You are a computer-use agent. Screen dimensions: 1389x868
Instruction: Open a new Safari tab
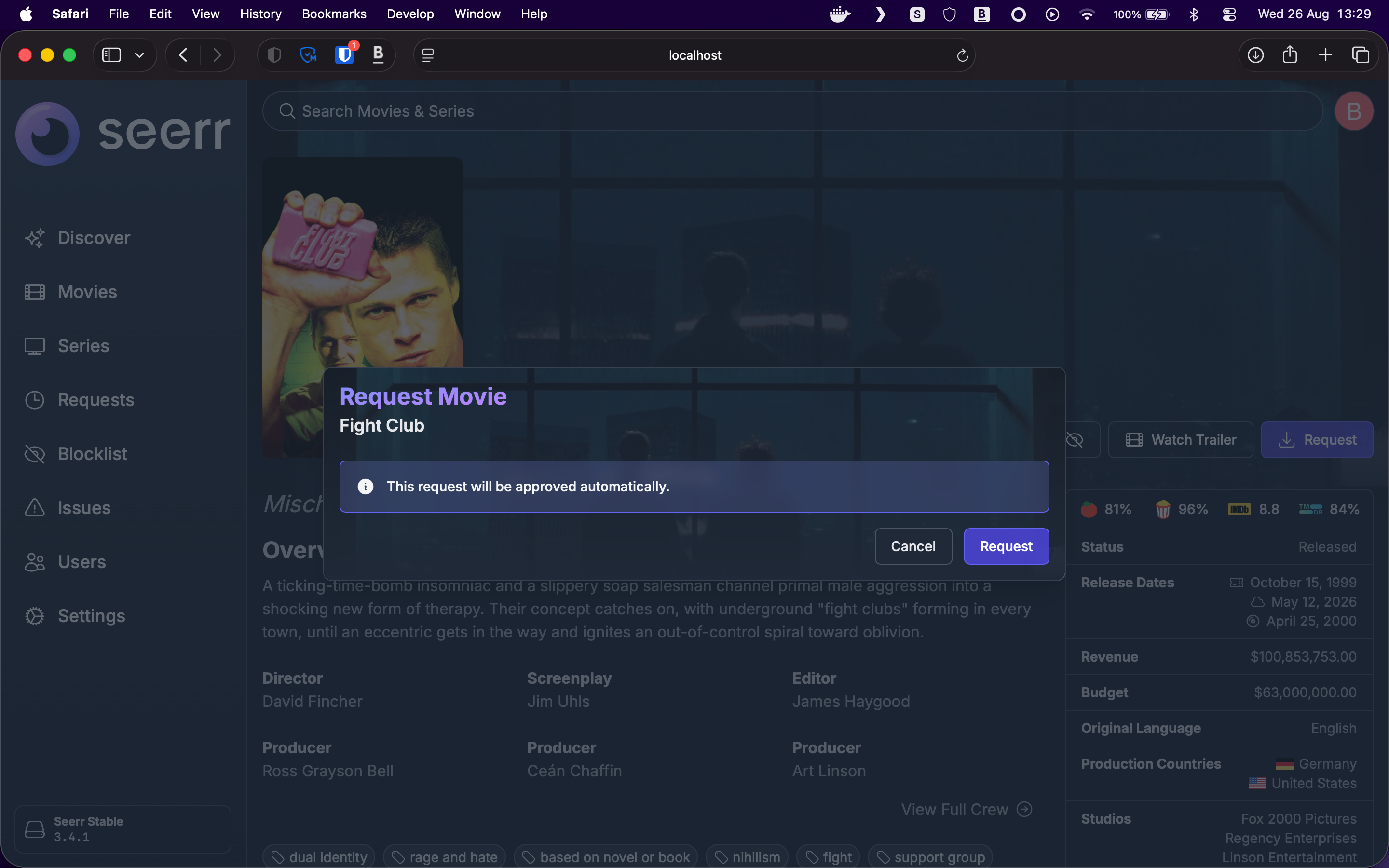coord(1325,55)
